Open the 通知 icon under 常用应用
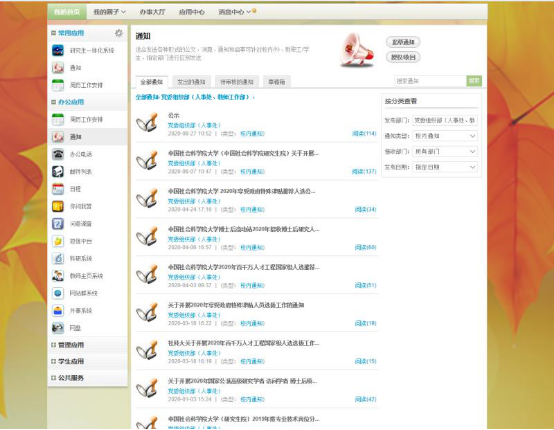The width and height of the screenshot is (554, 430). pos(58,67)
